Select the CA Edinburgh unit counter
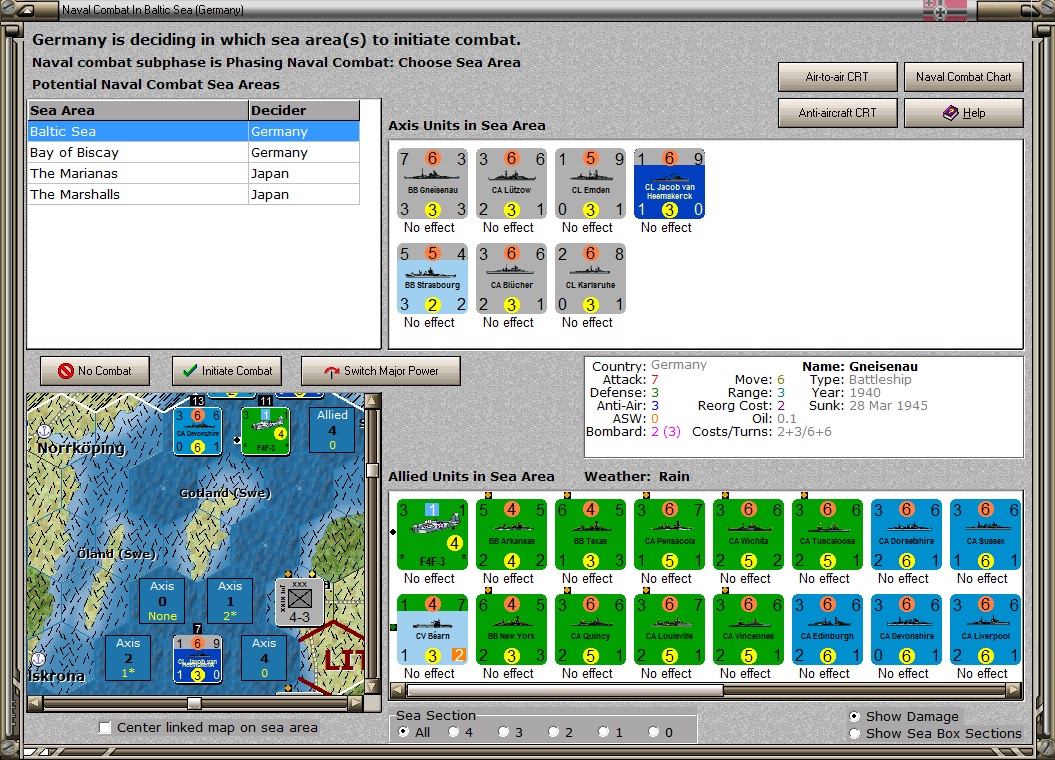This screenshot has width=1055, height=760. click(828, 630)
